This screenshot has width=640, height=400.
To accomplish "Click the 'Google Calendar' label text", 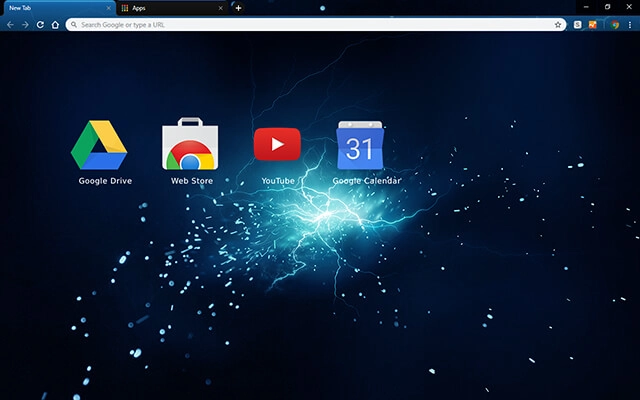I will 367,181.
